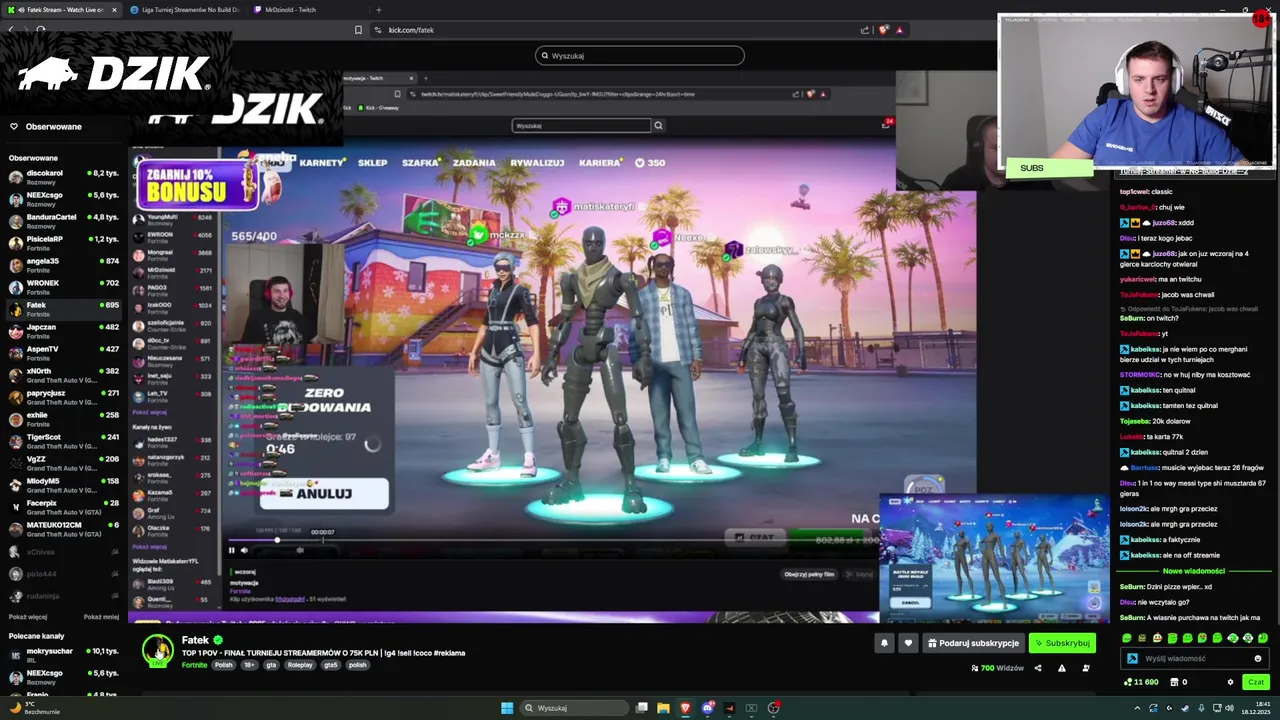
Task: Click the gta5 tag chip
Action: point(331,665)
